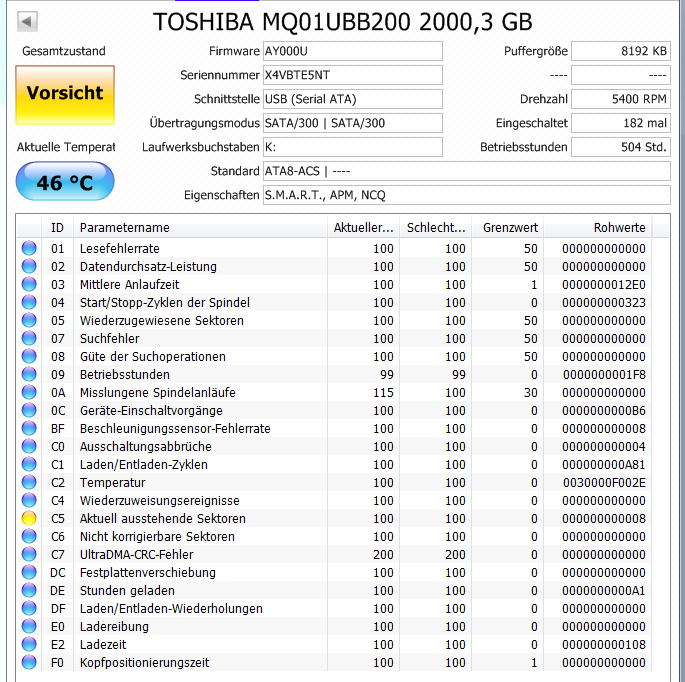The image size is (685, 682).
Task: Click the Firmware field AY000U
Action: pos(353,51)
